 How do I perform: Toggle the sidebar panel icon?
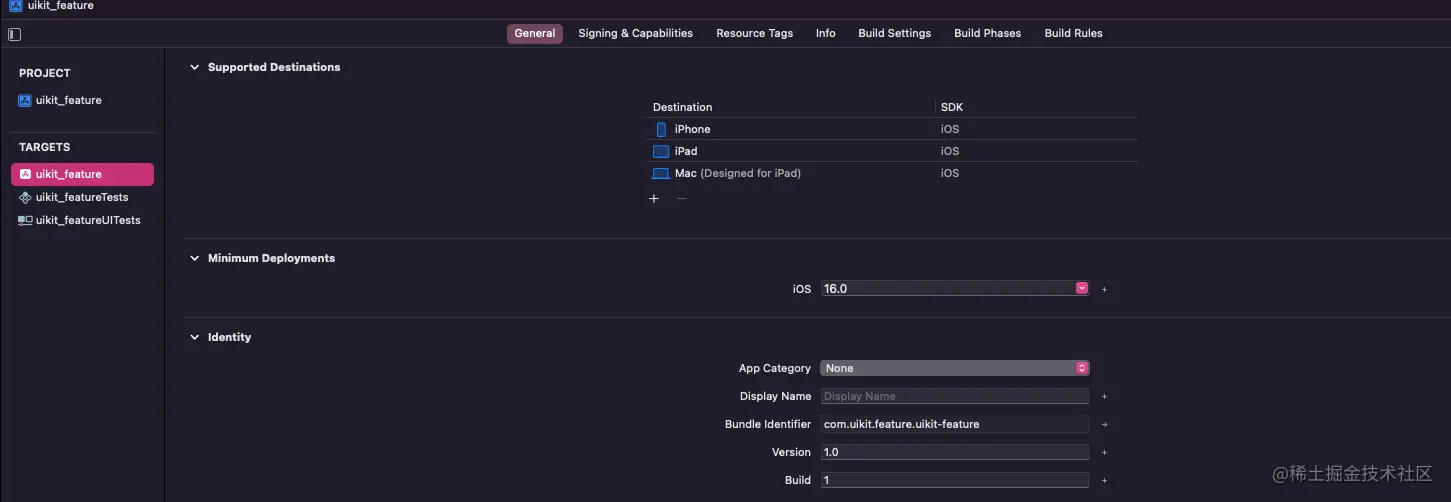pos(14,34)
